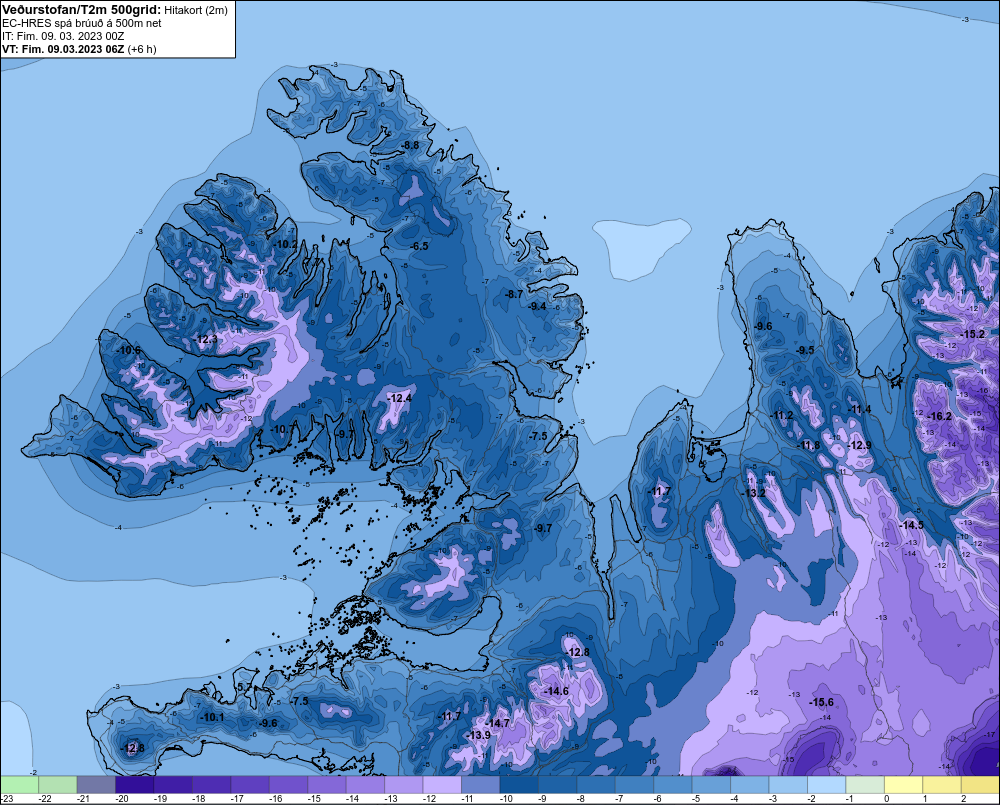Screen dimensions: 1000x805
Task: Click the -9.4 temperature label
Action: [x=537, y=306]
